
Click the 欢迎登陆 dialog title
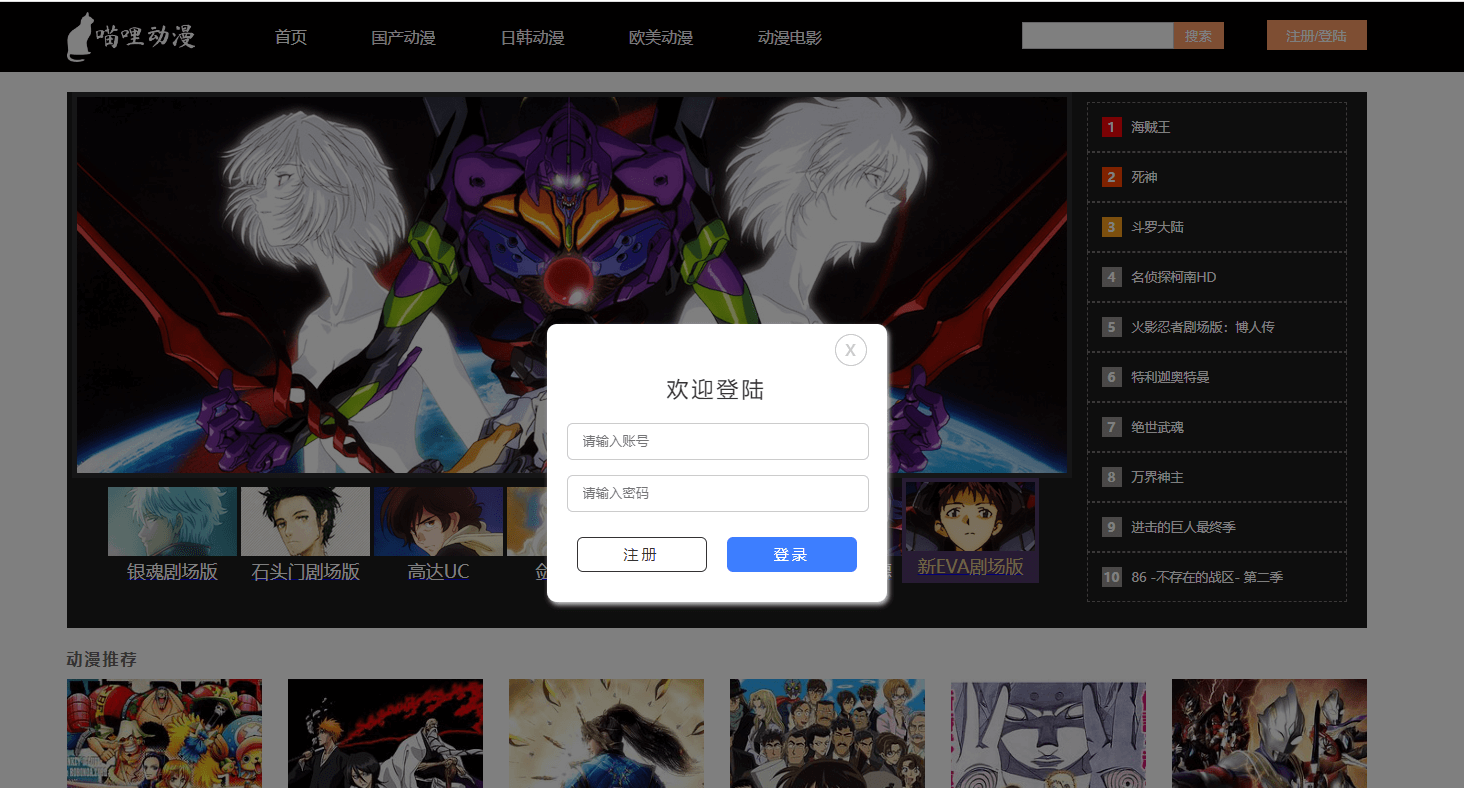pyautogui.click(x=715, y=390)
